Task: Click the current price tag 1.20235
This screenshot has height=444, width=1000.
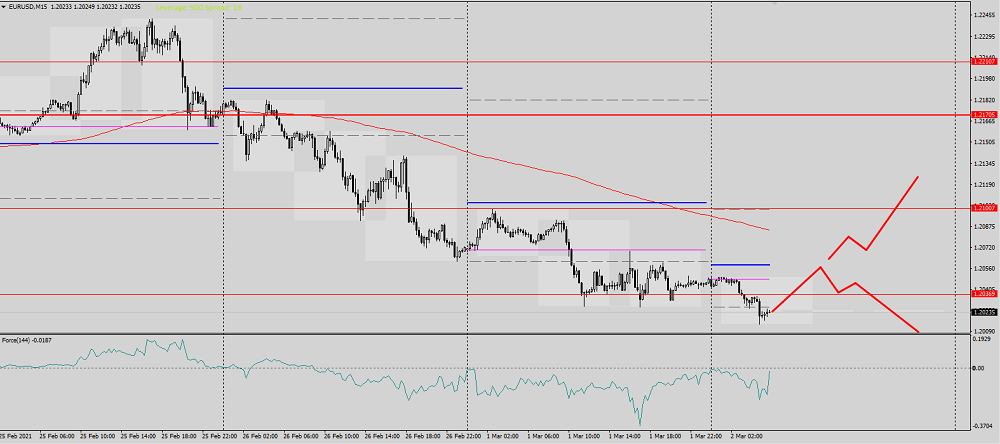Action: (x=983, y=312)
